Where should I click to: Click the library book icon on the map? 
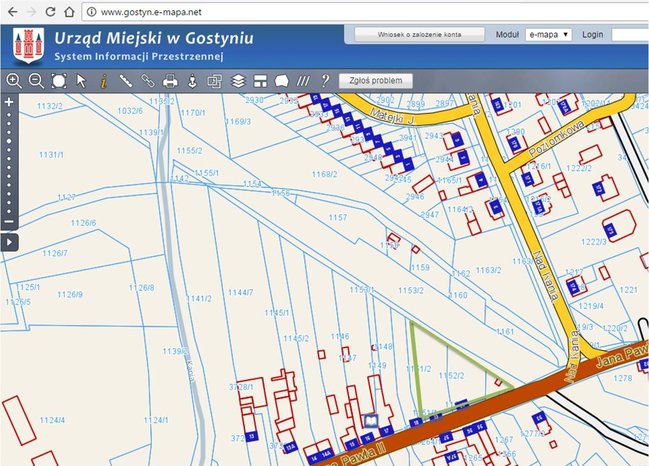[371, 421]
